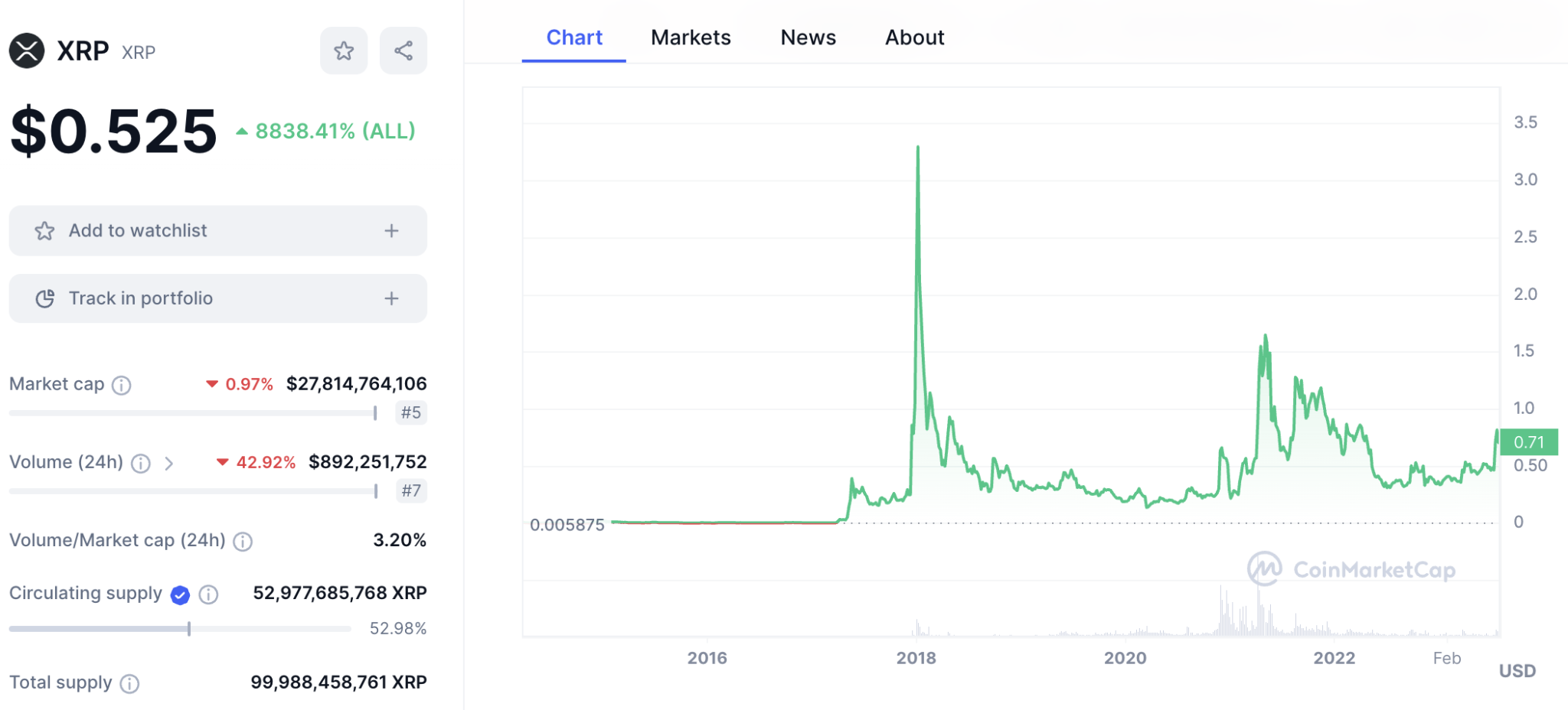Viewport: 1568px width, 710px height.
Task: Click the XRP logo icon
Action: (x=27, y=51)
